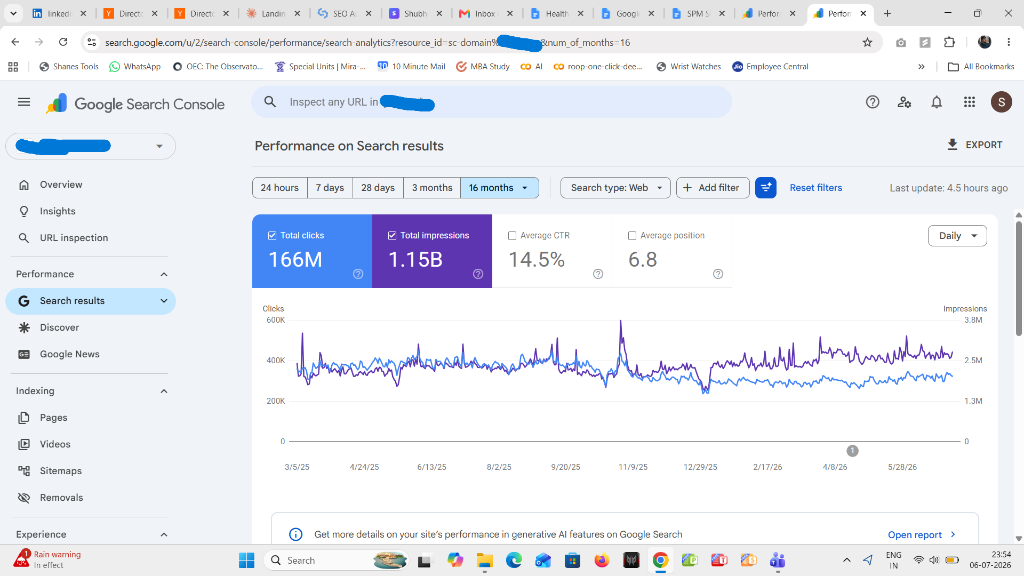Click Average CTR help icon
Screen dimensions: 1024x576
tap(598, 274)
